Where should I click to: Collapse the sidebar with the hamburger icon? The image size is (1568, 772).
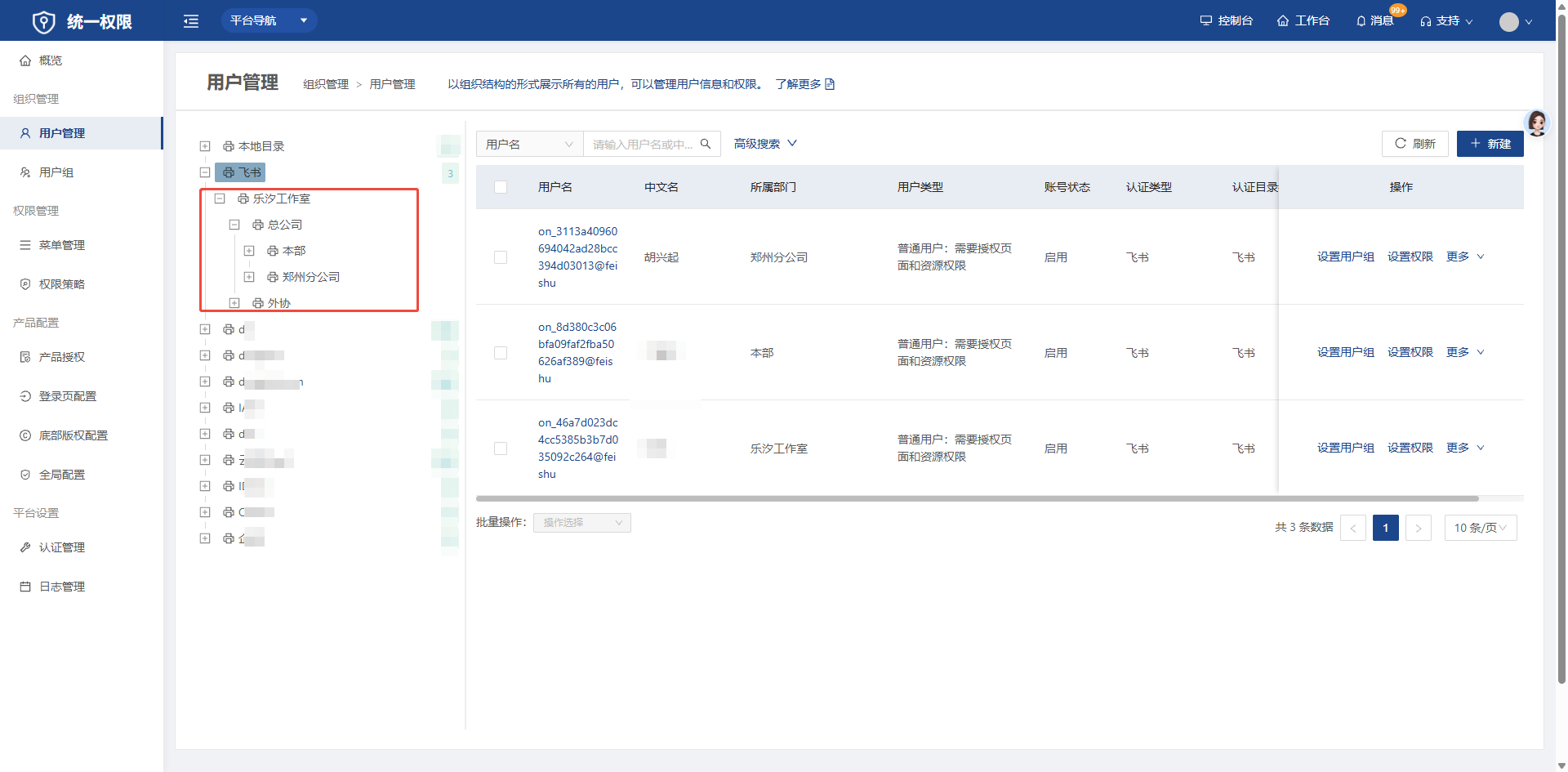click(191, 21)
